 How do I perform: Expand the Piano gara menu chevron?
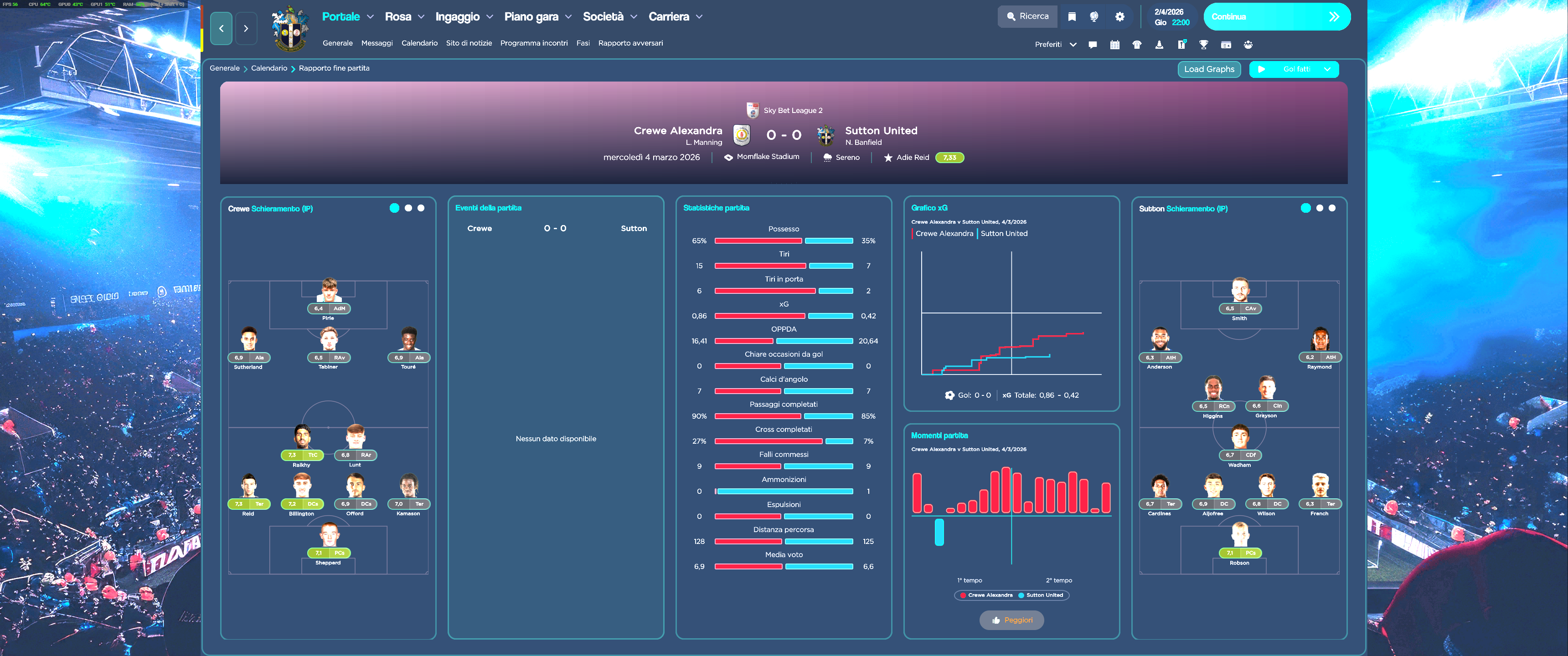pos(568,17)
